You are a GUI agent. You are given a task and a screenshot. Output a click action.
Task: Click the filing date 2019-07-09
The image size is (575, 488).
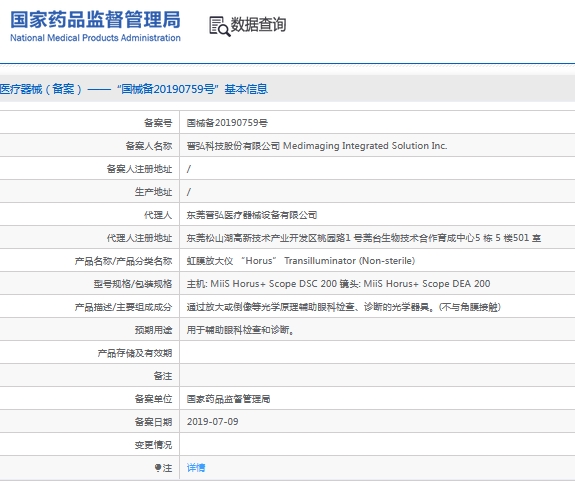coord(212,422)
